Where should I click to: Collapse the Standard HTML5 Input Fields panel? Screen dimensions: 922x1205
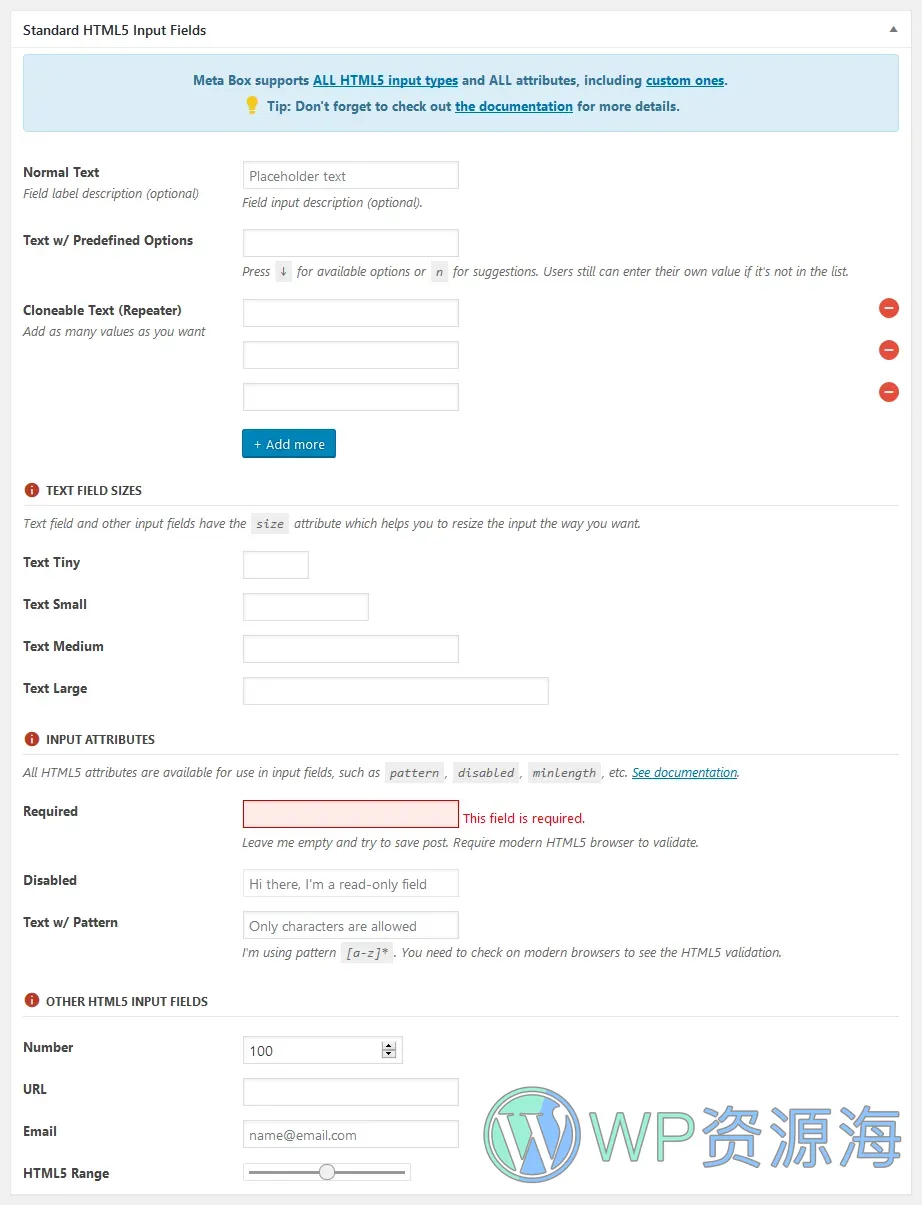click(x=893, y=30)
